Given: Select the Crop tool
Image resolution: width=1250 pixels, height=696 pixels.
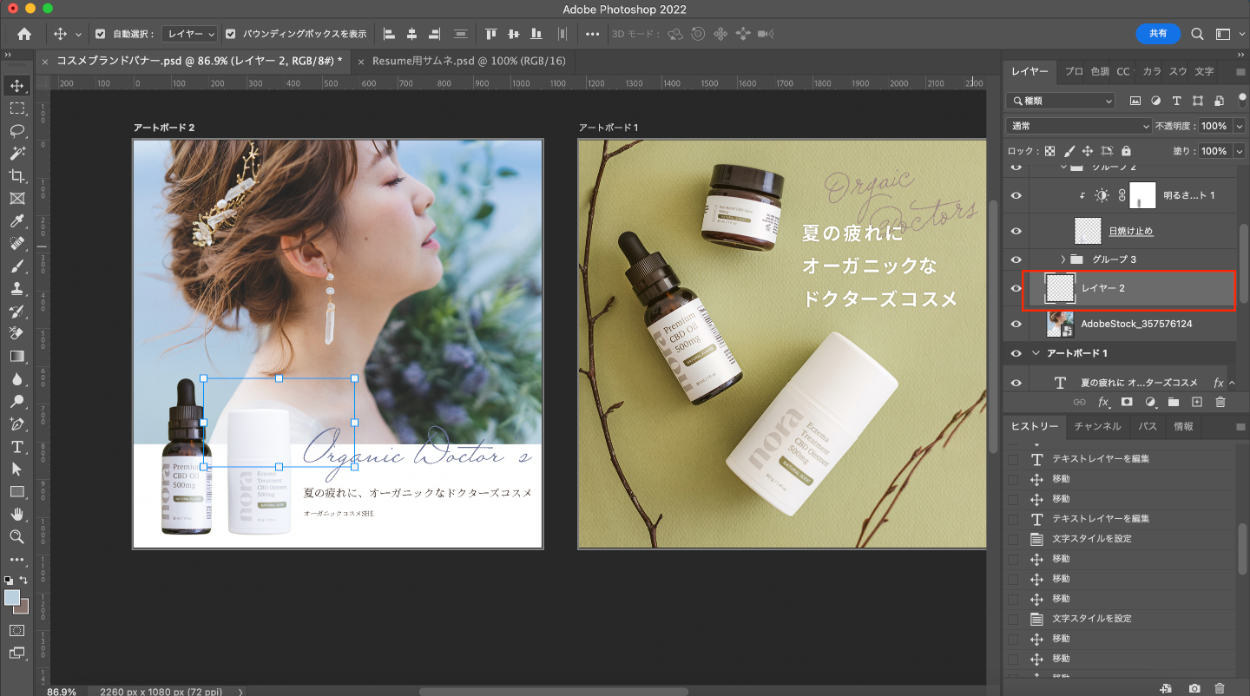Looking at the screenshot, I should coord(17,176).
